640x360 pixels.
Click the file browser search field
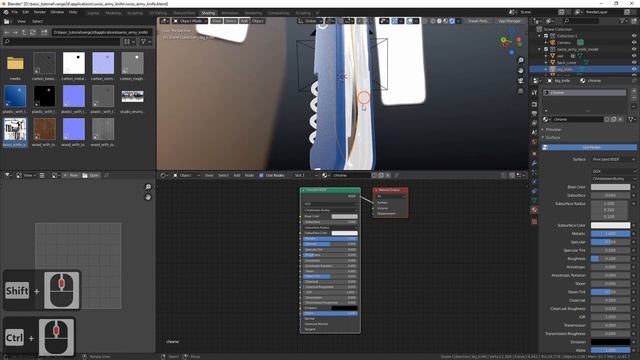pyautogui.click(x=61, y=42)
